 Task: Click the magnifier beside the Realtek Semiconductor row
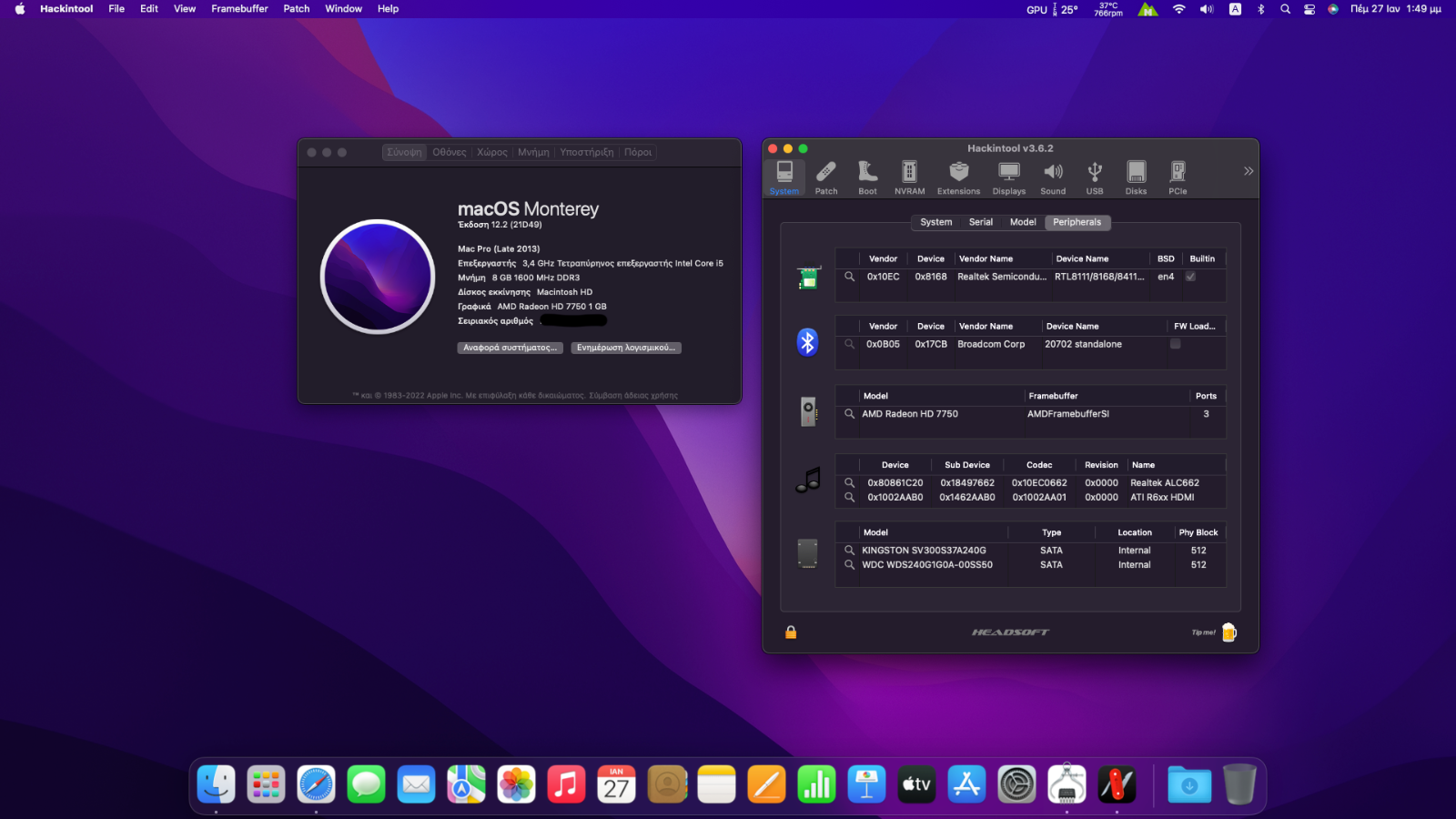point(849,277)
